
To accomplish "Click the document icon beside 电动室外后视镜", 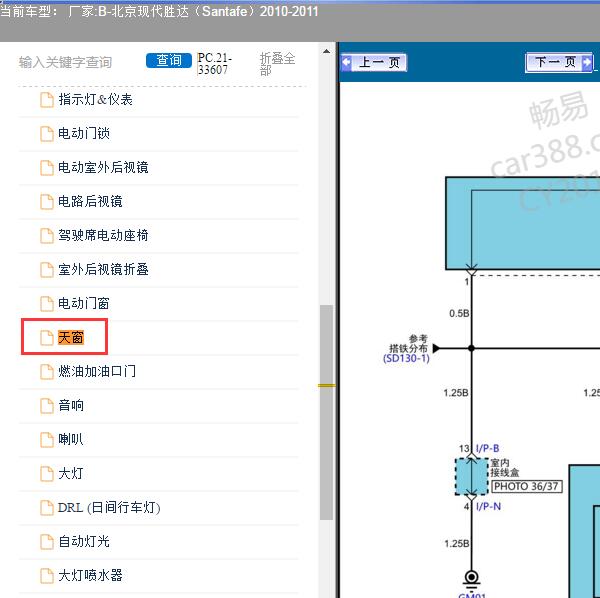I will [46, 168].
